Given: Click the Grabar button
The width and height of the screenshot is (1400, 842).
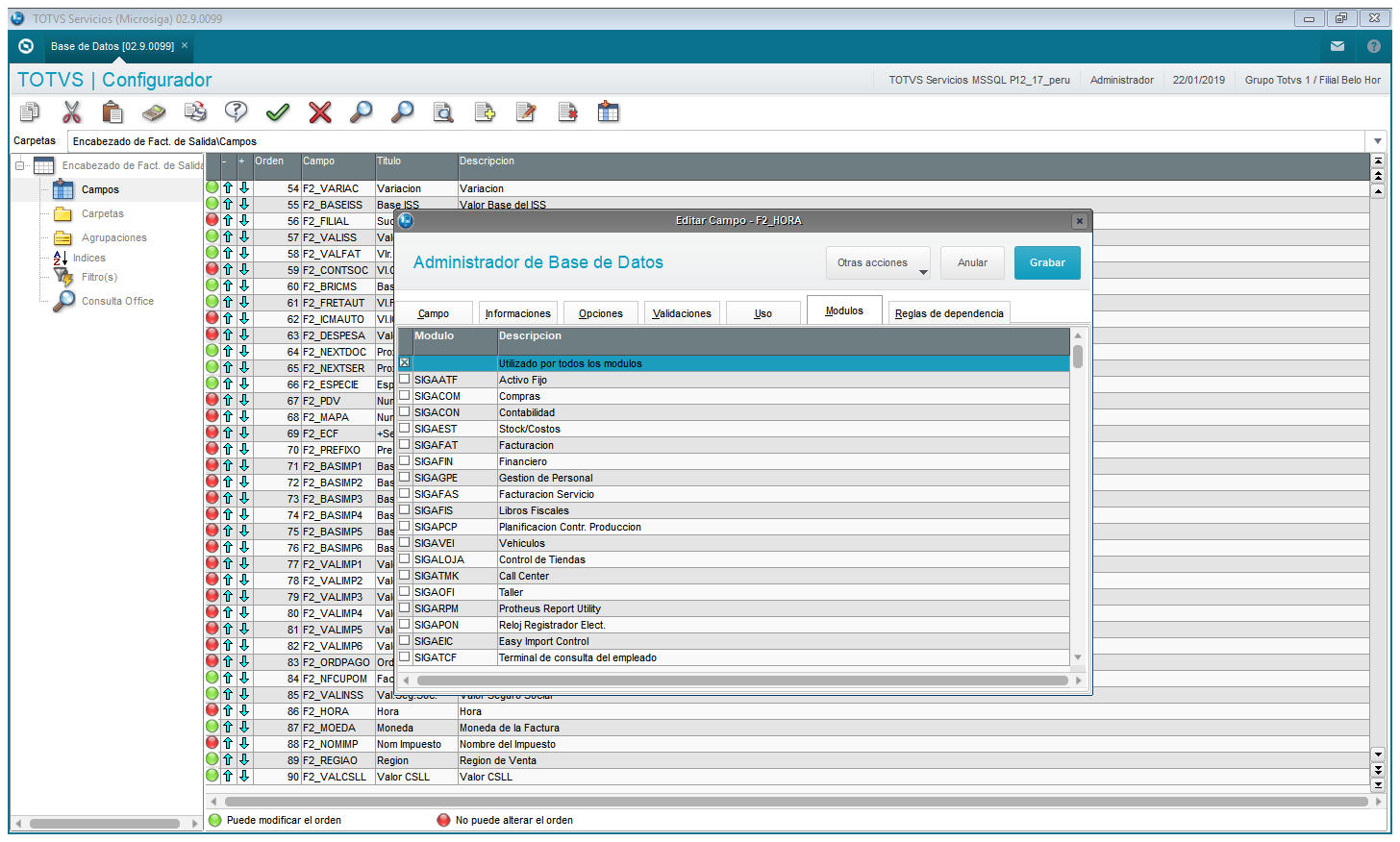Looking at the screenshot, I should tap(1047, 262).
